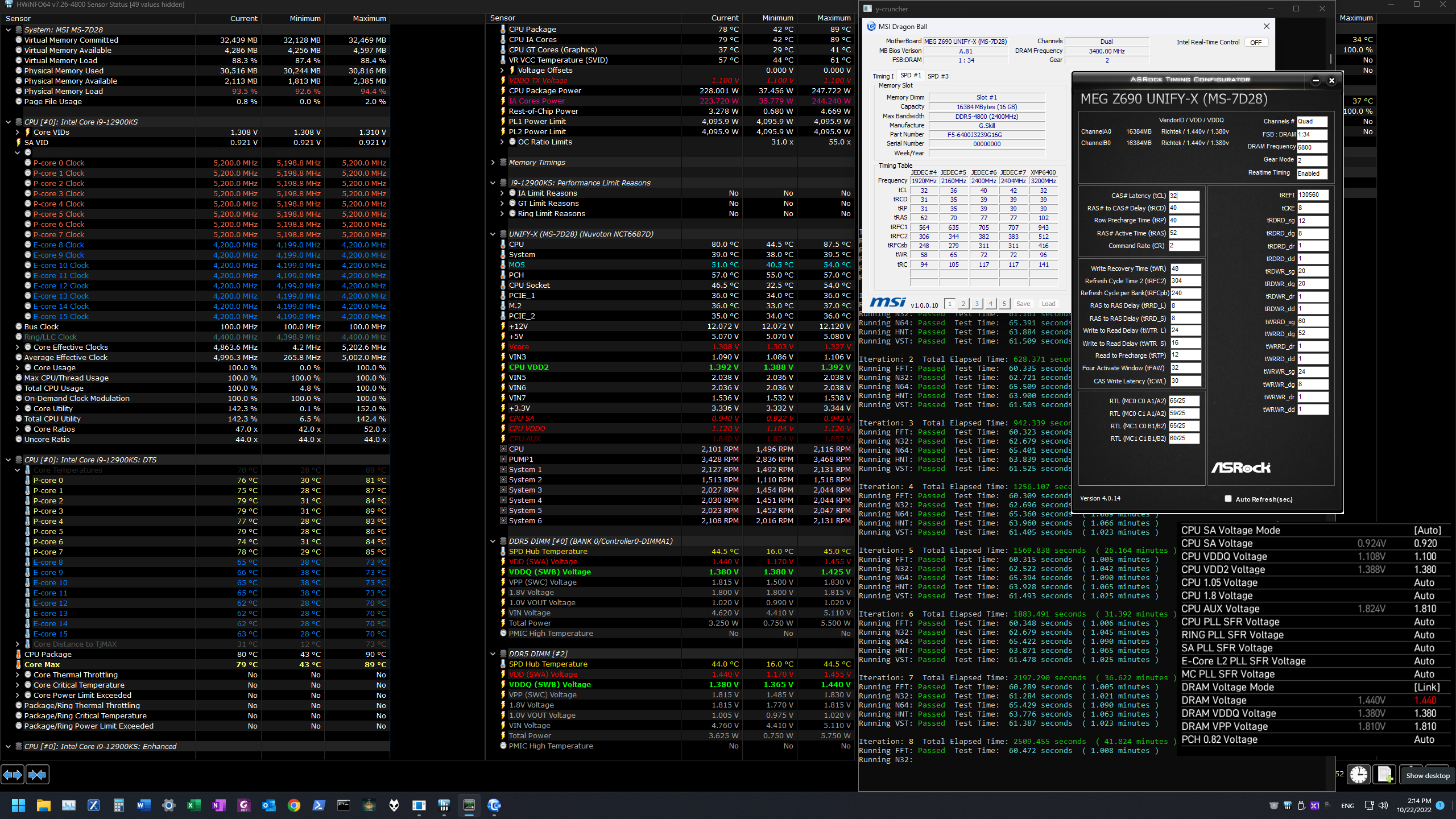Toggle Intel Real-Time Control OFF switch
Viewport: 1456px width, 819px height.
click(1256, 43)
